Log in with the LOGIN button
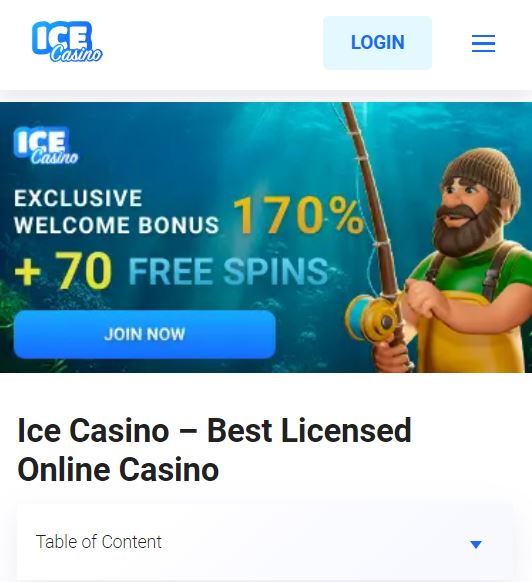 tap(378, 43)
